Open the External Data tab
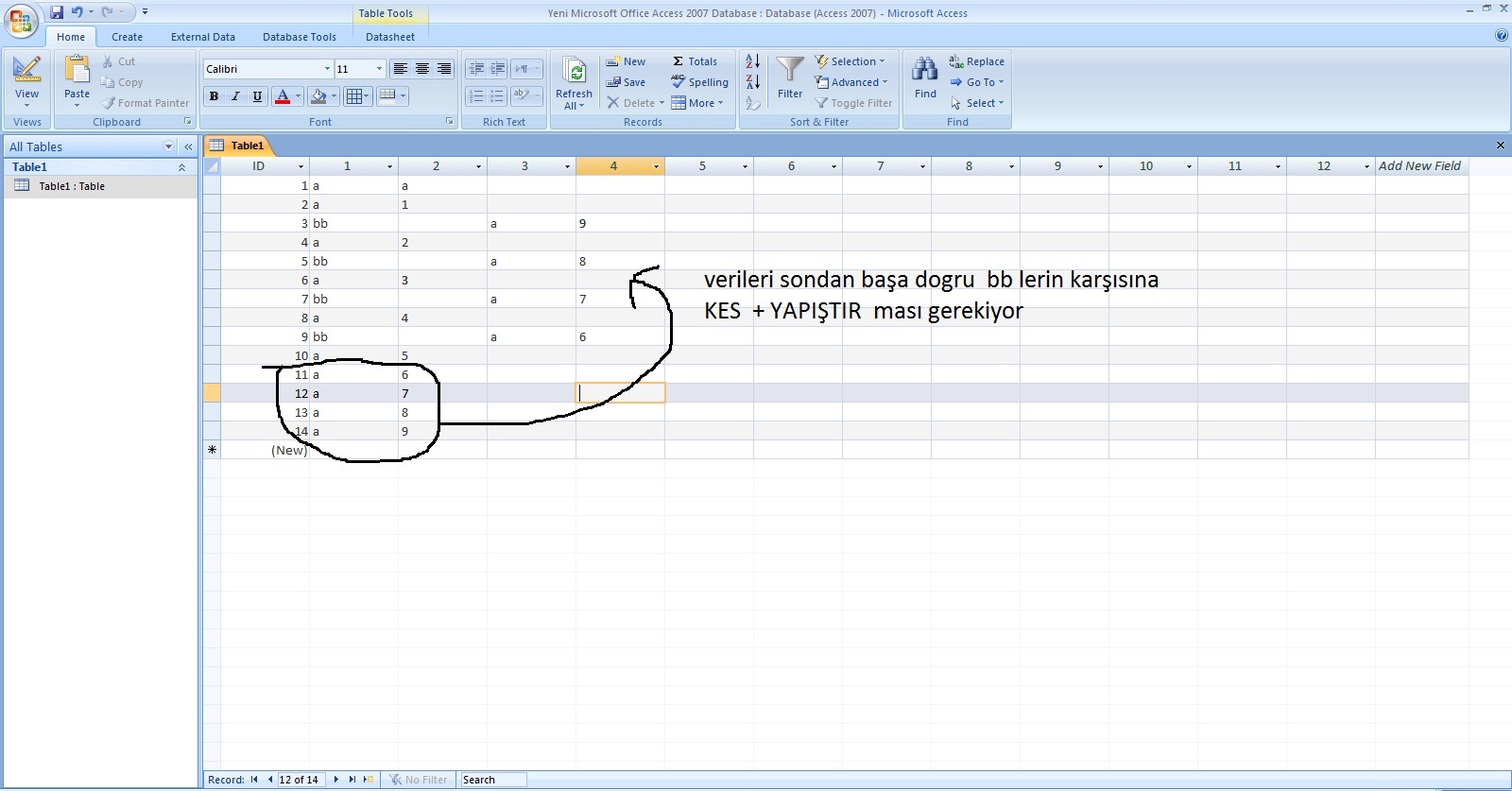This screenshot has width=1512, height=791. [x=202, y=37]
